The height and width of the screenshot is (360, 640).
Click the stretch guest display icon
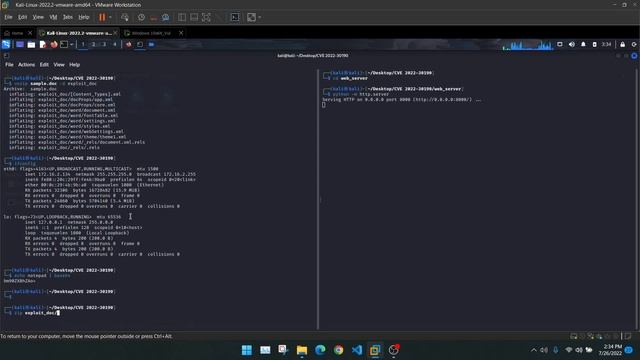[251, 17]
